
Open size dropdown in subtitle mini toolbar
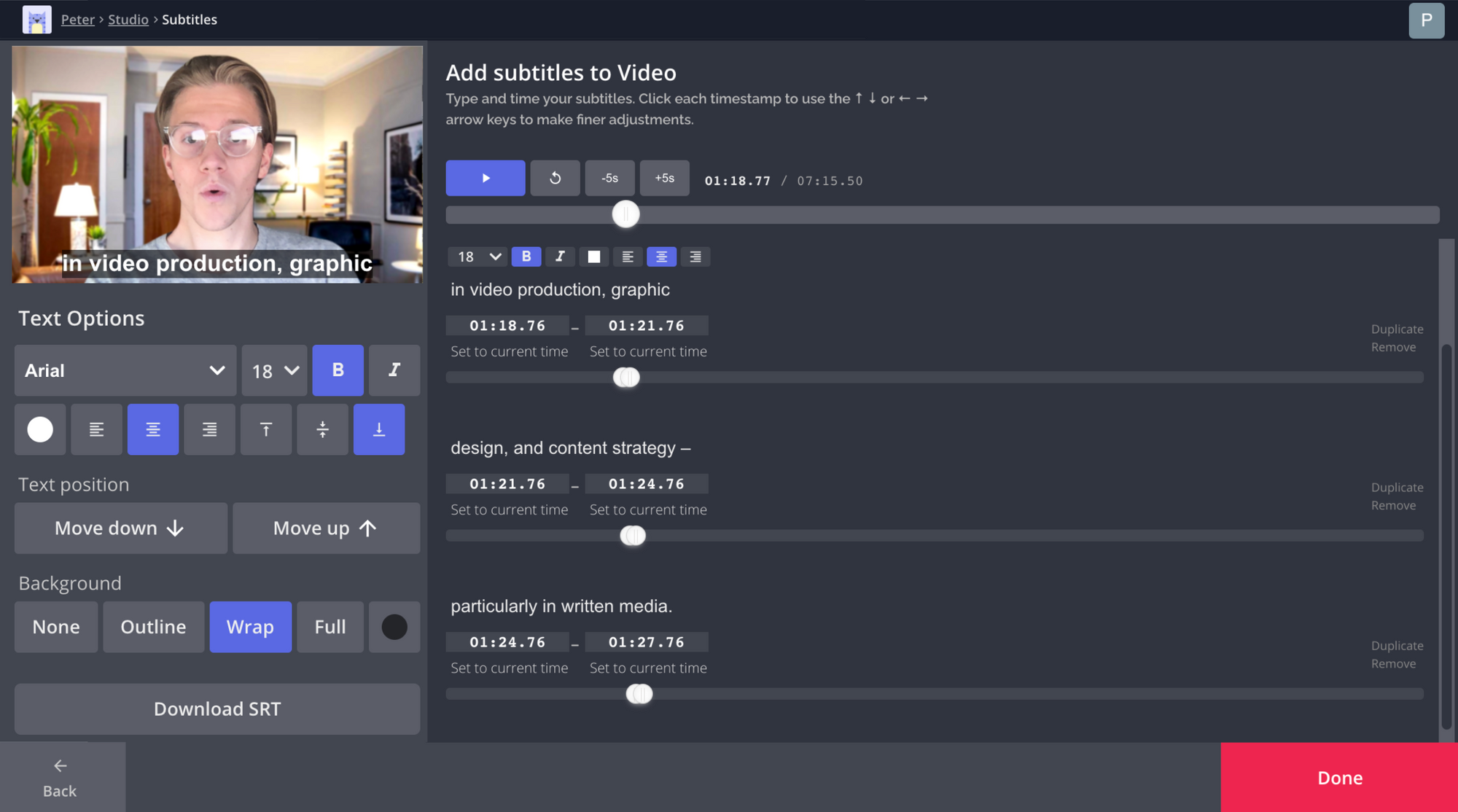477,257
